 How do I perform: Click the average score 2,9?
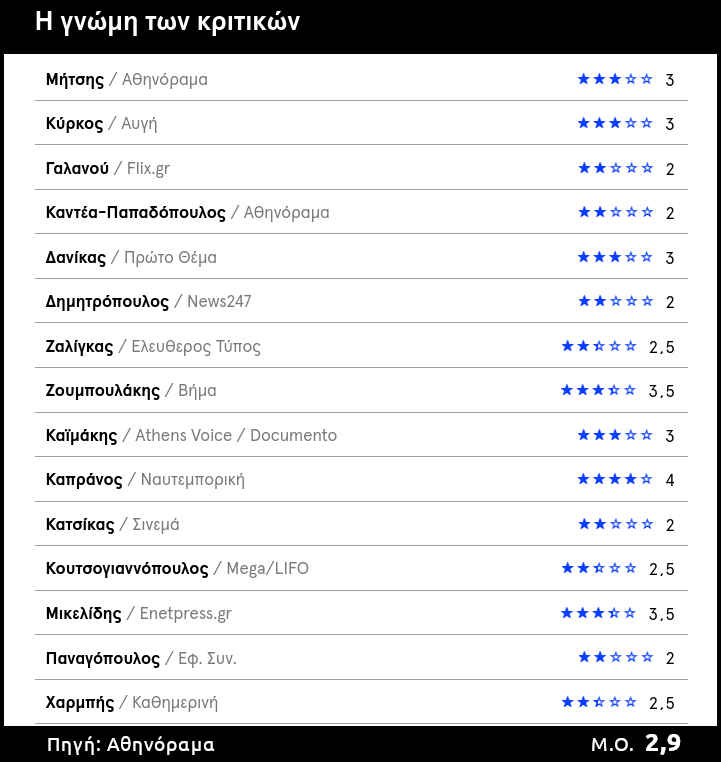click(x=663, y=743)
